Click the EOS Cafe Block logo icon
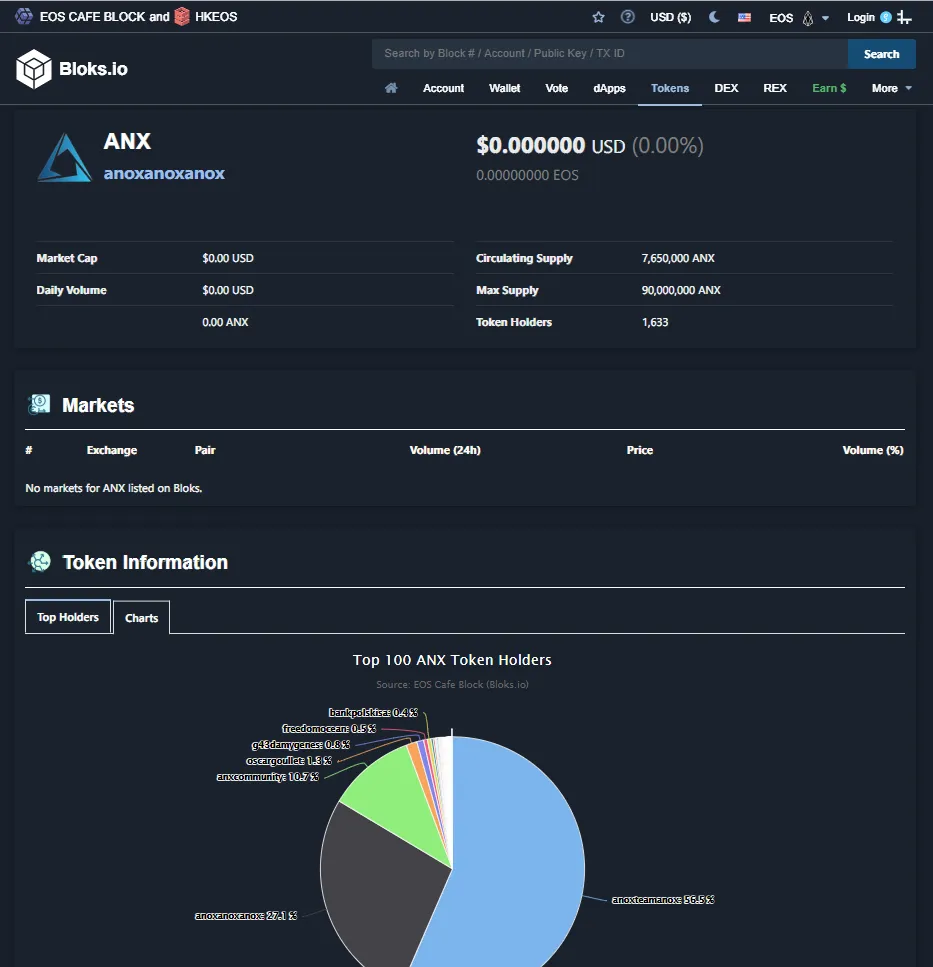 pyautogui.click(x=24, y=17)
